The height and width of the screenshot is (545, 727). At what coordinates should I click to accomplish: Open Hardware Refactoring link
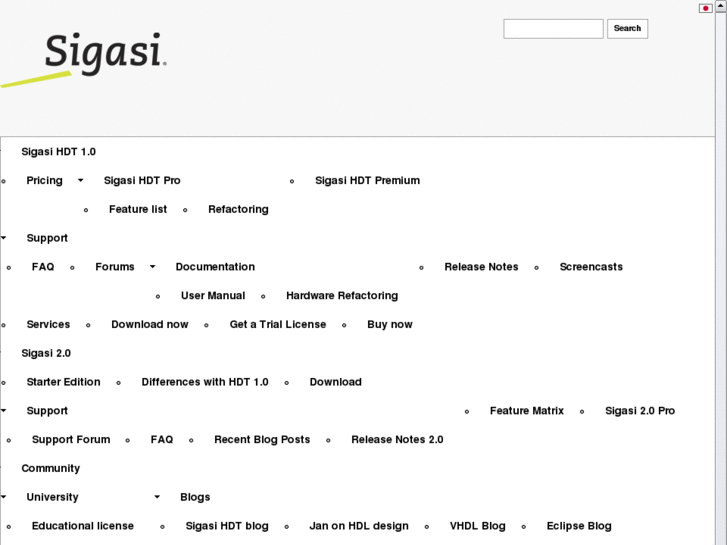point(342,295)
